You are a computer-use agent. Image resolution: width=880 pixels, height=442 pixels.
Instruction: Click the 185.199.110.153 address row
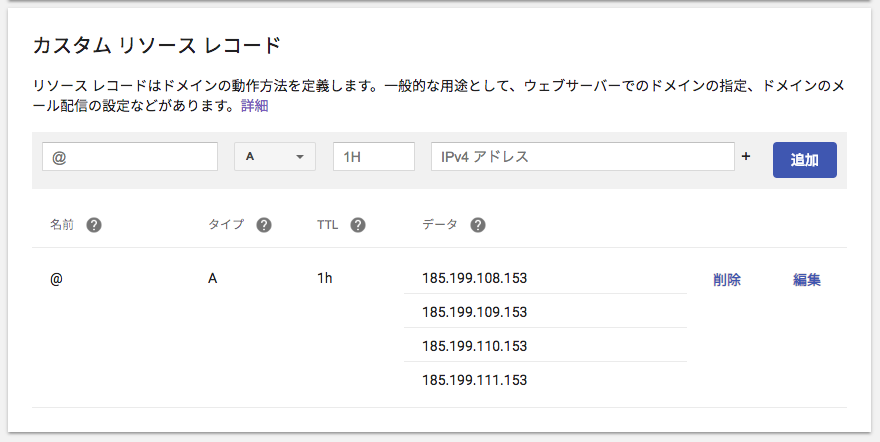(474, 346)
